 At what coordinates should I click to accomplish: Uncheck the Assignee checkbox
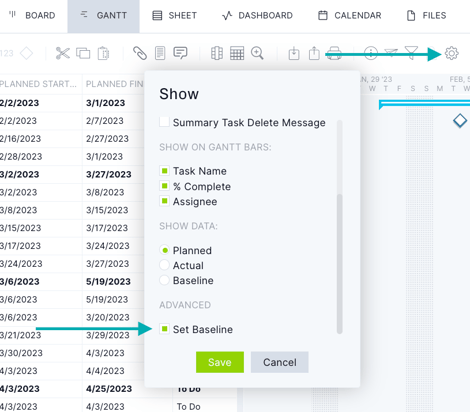(164, 201)
